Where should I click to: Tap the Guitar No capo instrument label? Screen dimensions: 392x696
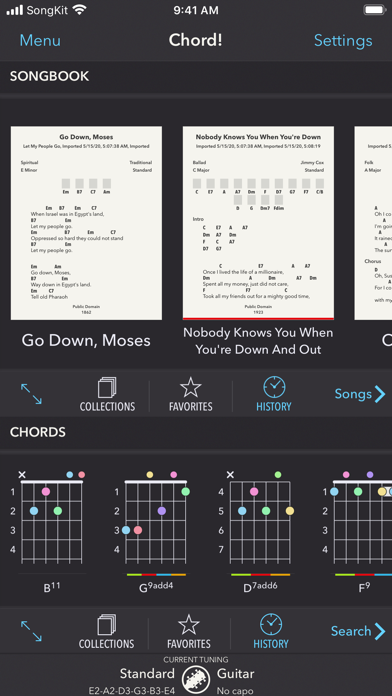click(x=236, y=682)
